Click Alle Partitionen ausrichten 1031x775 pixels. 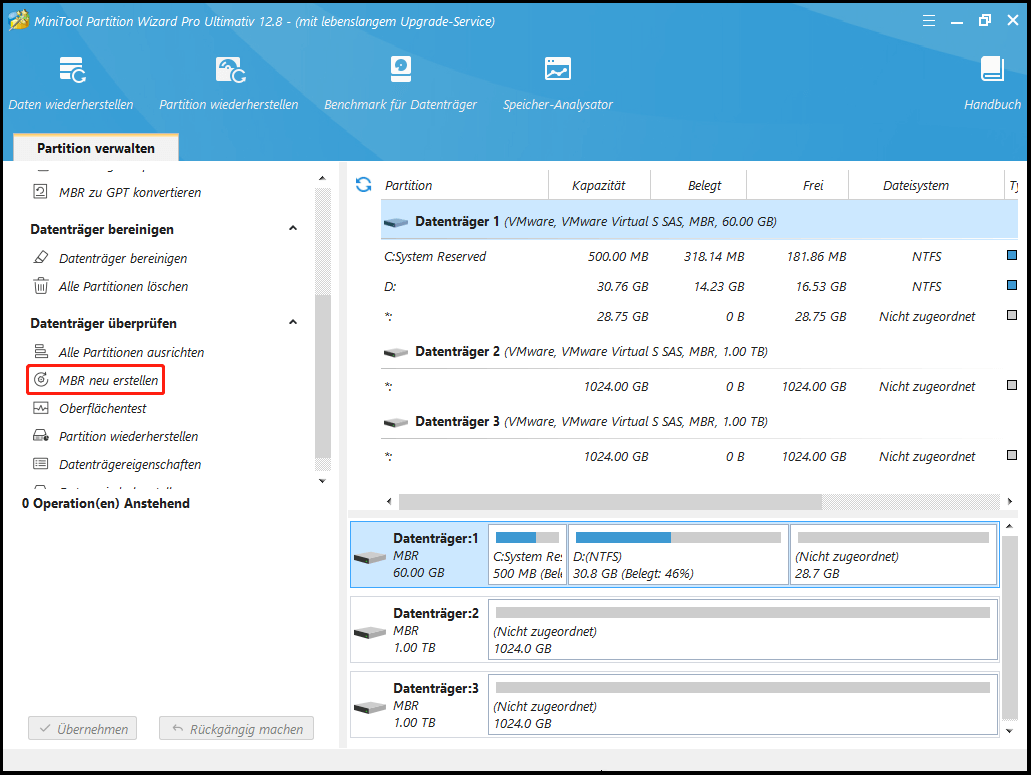(132, 352)
